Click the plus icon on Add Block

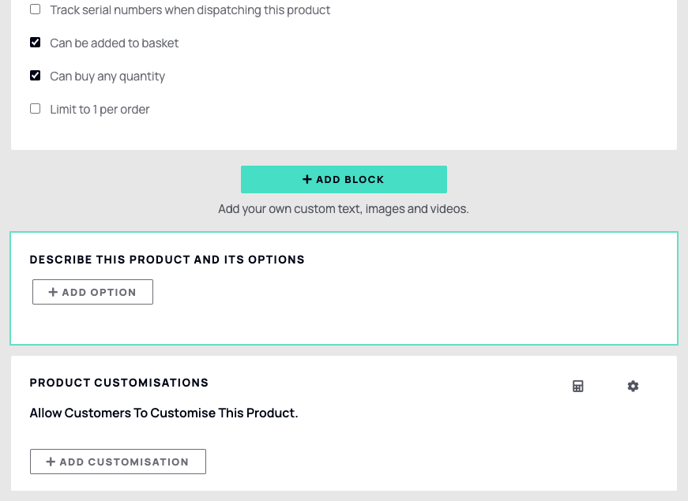point(307,179)
